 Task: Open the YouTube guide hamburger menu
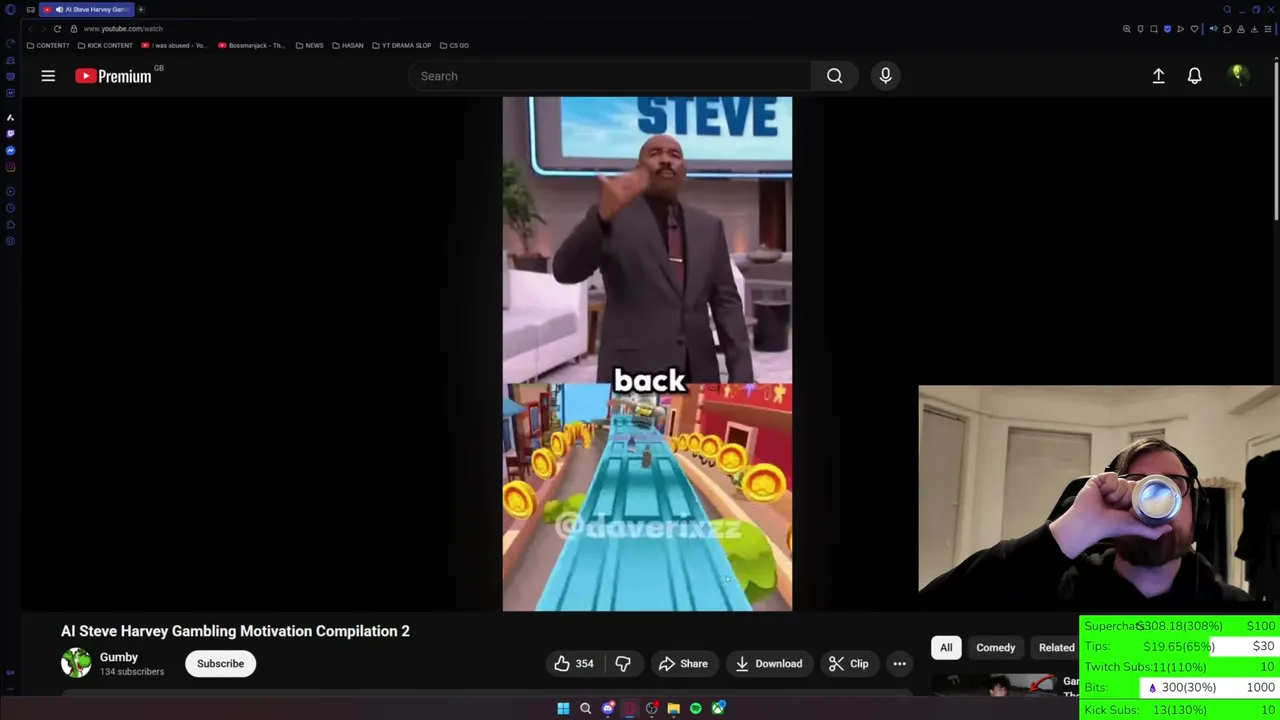(48, 76)
